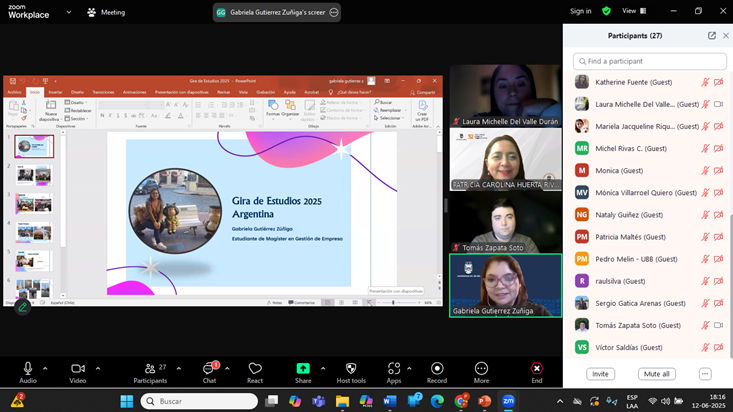Toggle Pedro Melin - UBB microphone icon
This screenshot has height=412, width=733.
[x=705, y=259]
